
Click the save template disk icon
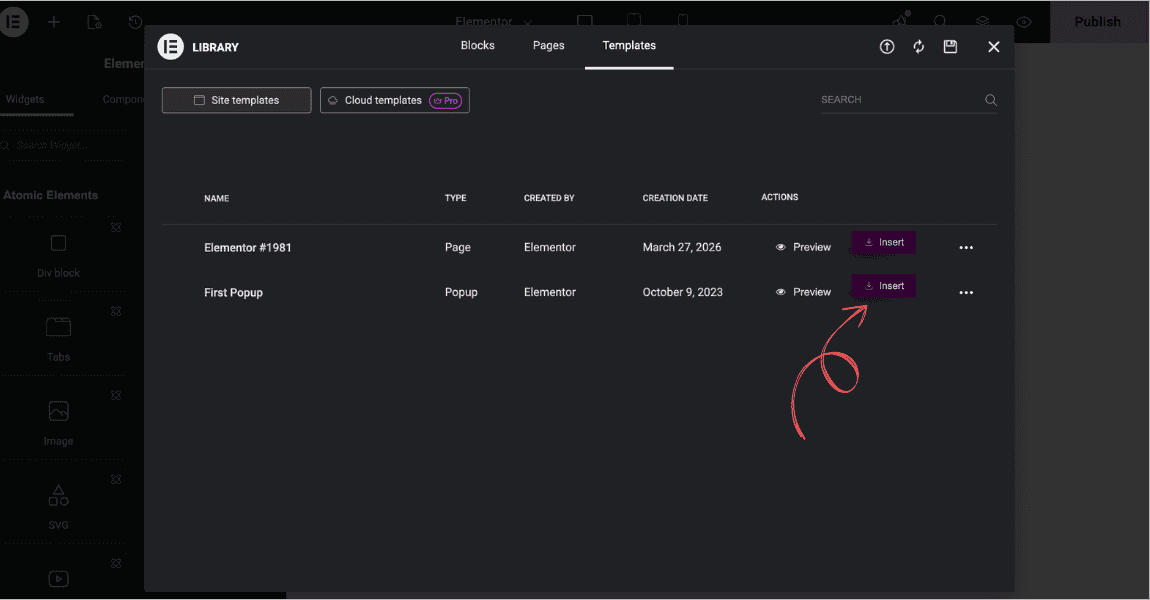tap(950, 47)
